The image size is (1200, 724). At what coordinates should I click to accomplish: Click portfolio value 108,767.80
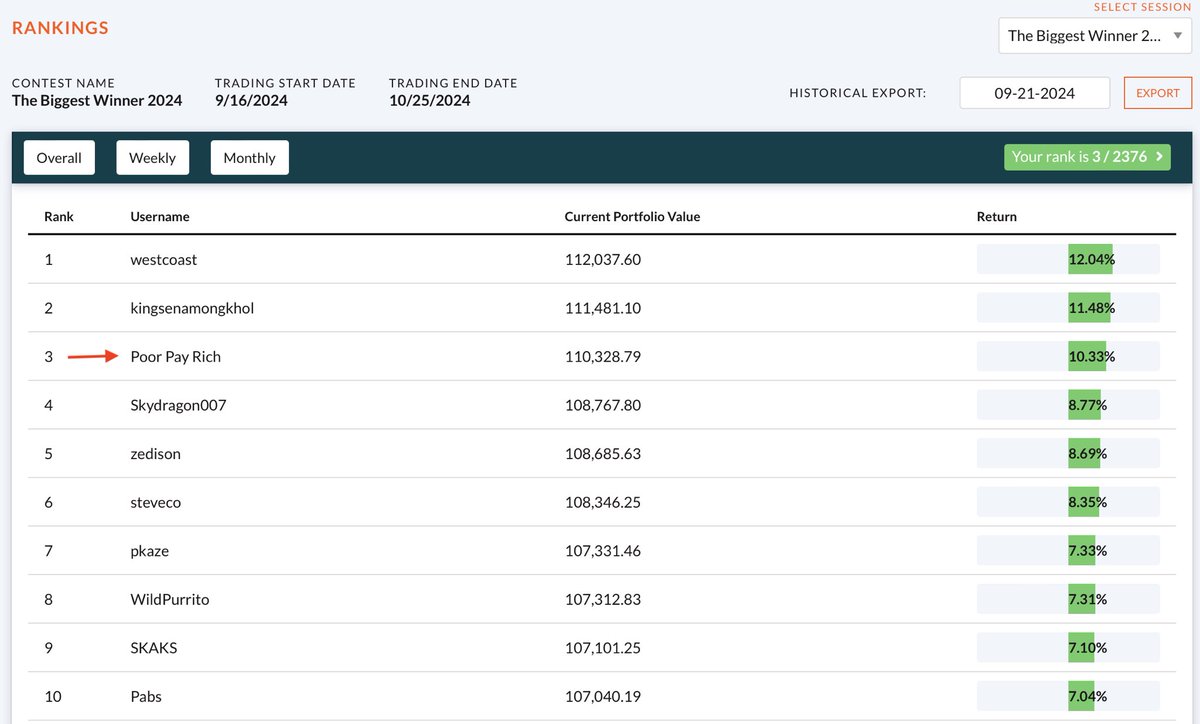(x=603, y=405)
